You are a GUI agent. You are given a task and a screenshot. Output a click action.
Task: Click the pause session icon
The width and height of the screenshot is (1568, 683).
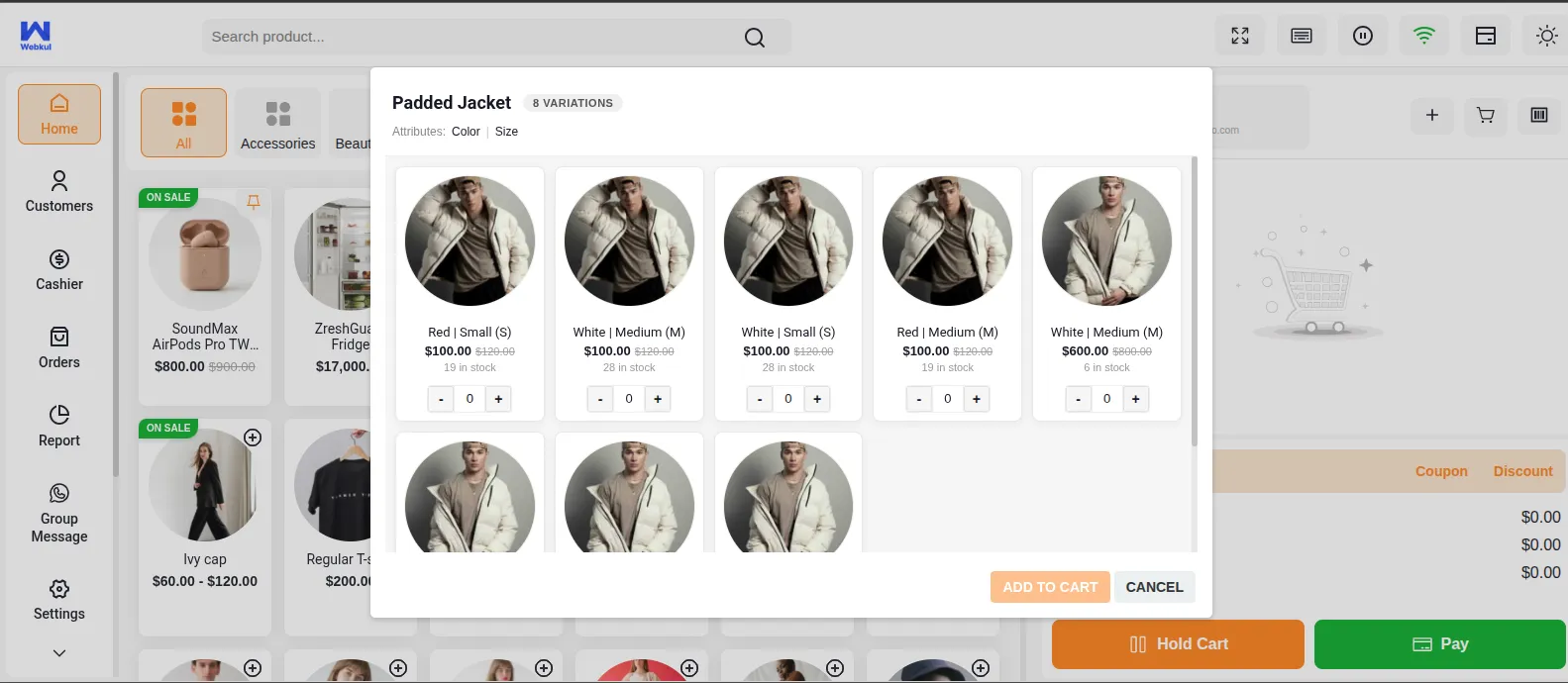(1363, 36)
